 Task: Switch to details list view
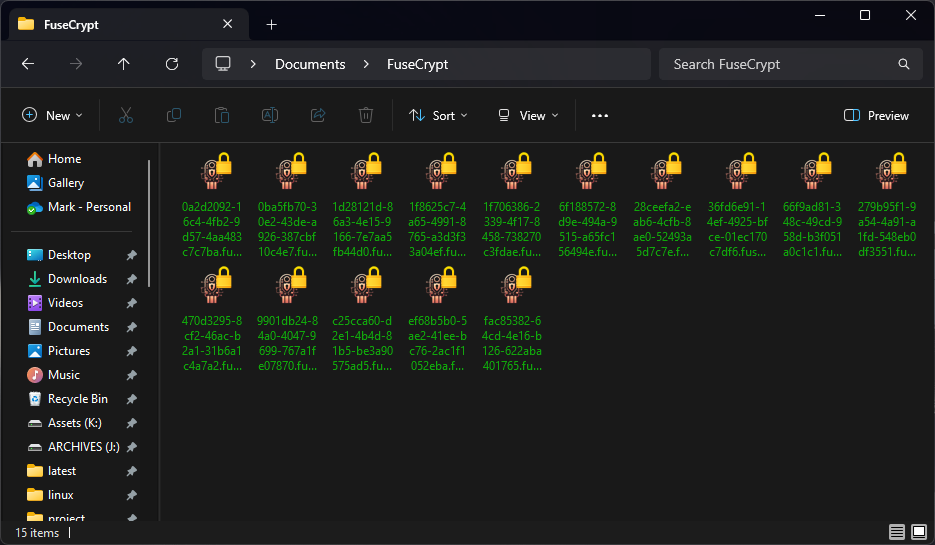click(x=897, y=532)
